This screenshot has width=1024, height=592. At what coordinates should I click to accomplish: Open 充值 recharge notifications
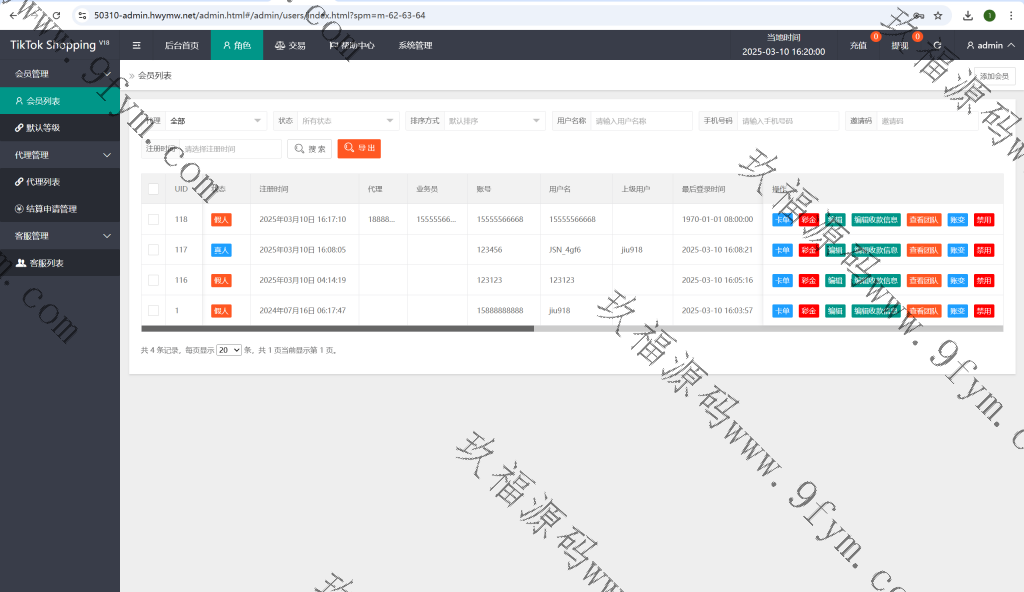tap(858, 45)
